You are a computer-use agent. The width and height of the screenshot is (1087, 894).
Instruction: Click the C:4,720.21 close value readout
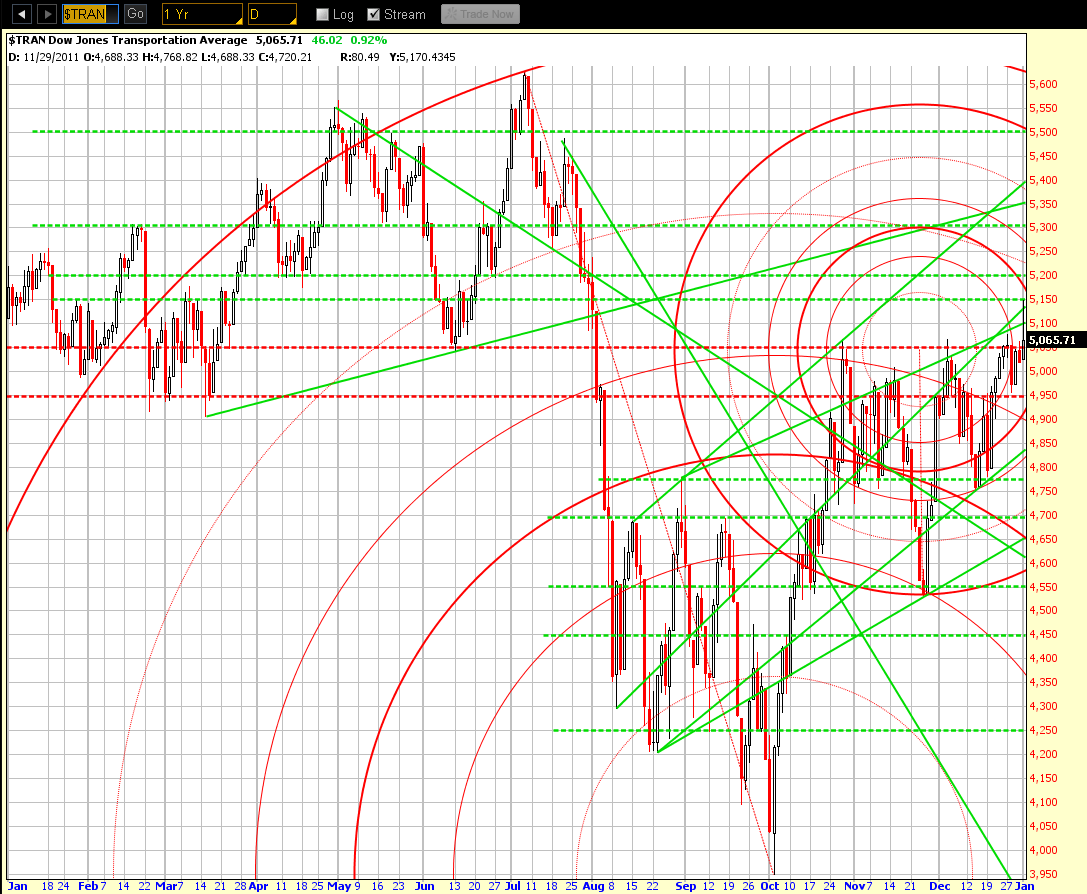click(x=285, y=57)
